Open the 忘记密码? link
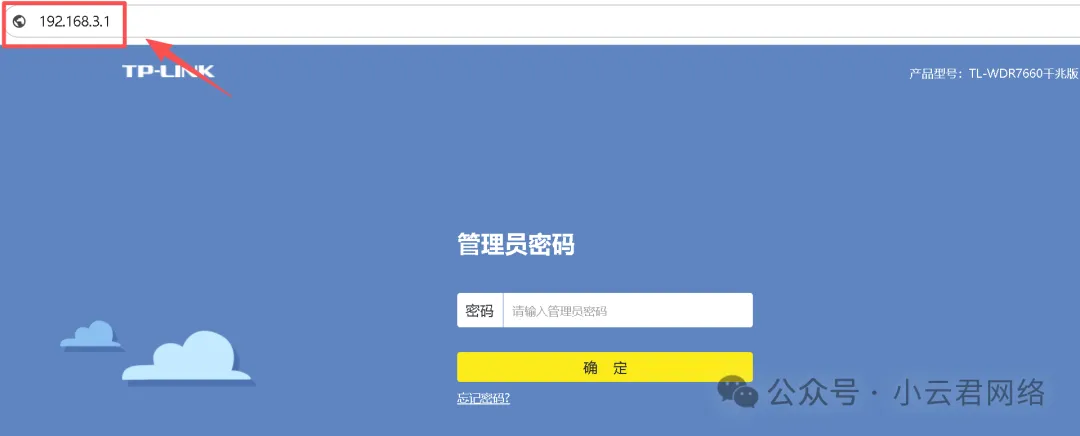The width and height of the screenshot is (1080, 436). point(483,399)
